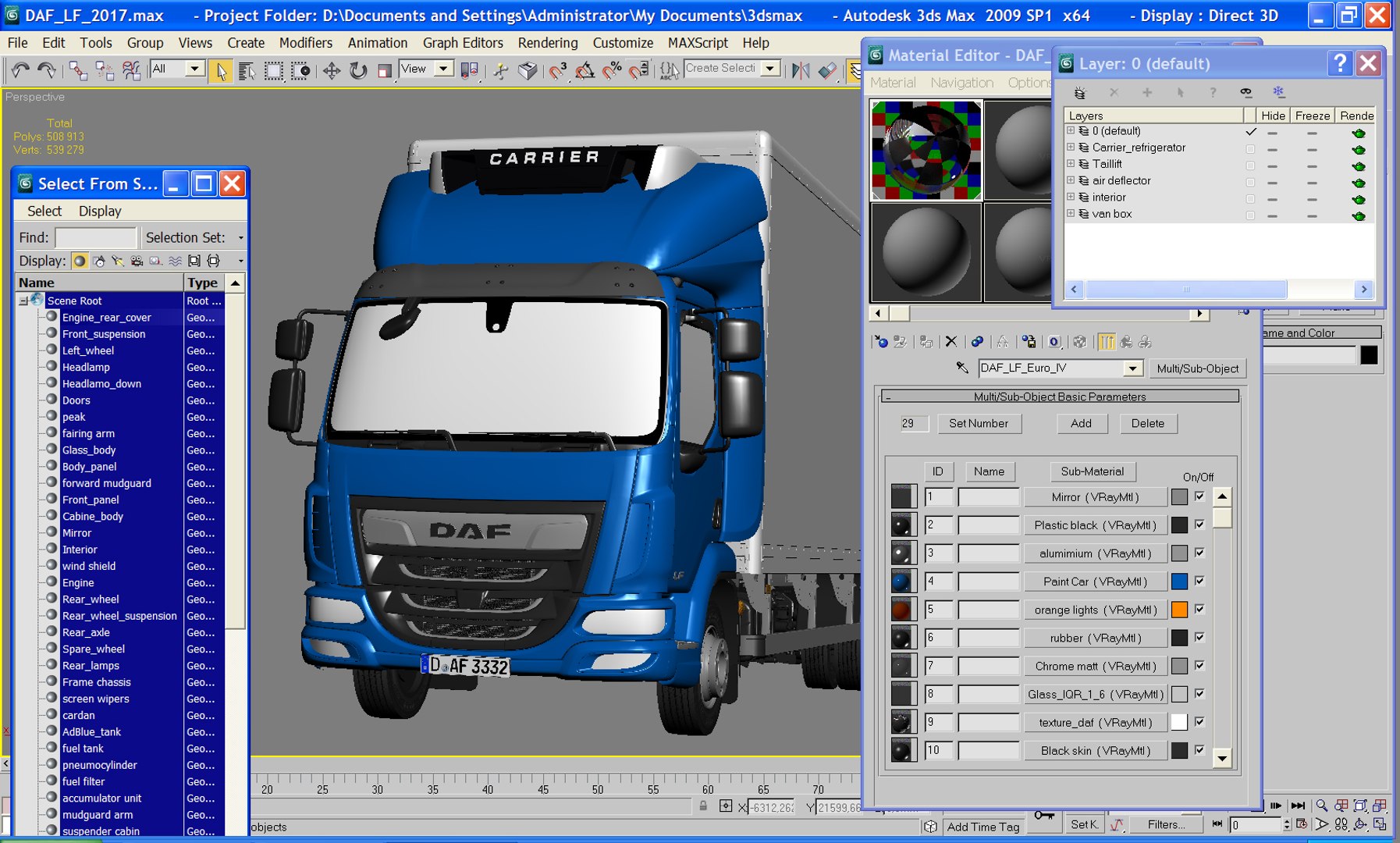Expand the van box layer
The height and width of the screenshot is (843, 1400).
(x=1071, y=214)
